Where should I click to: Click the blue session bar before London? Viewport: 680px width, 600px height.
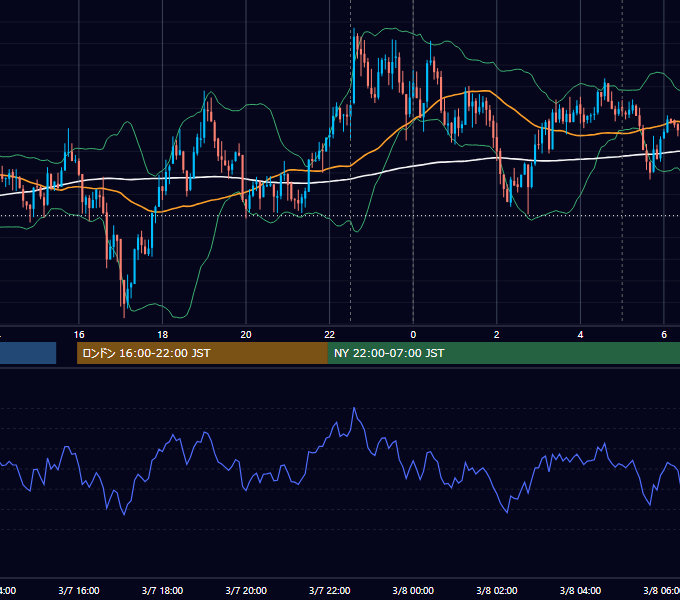point(28,353)
